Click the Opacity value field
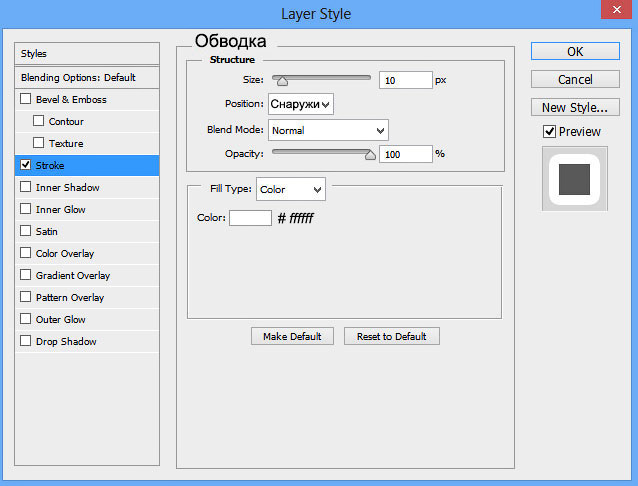Viewport: 638px width, 486px height. pos(405,154)
